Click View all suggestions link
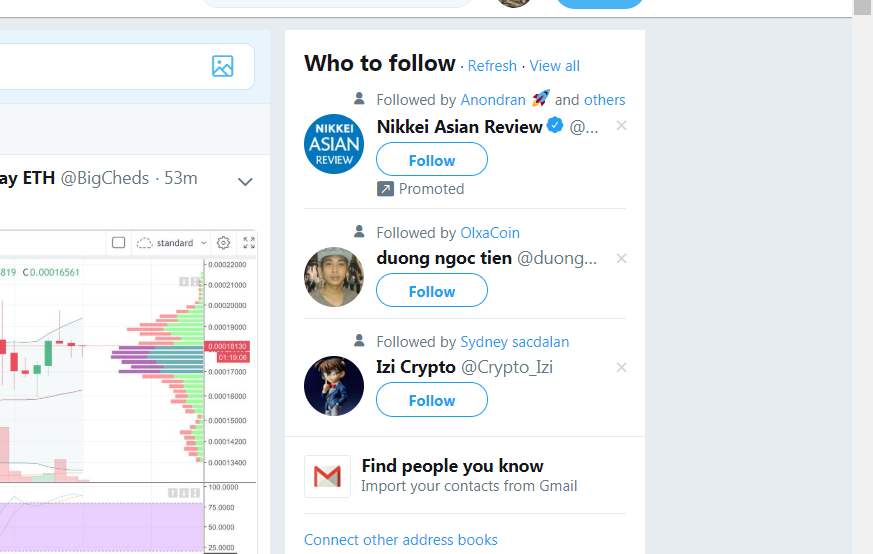Viewport: 873px width, 554px height. pyautogui.click(x=554, y=66)
